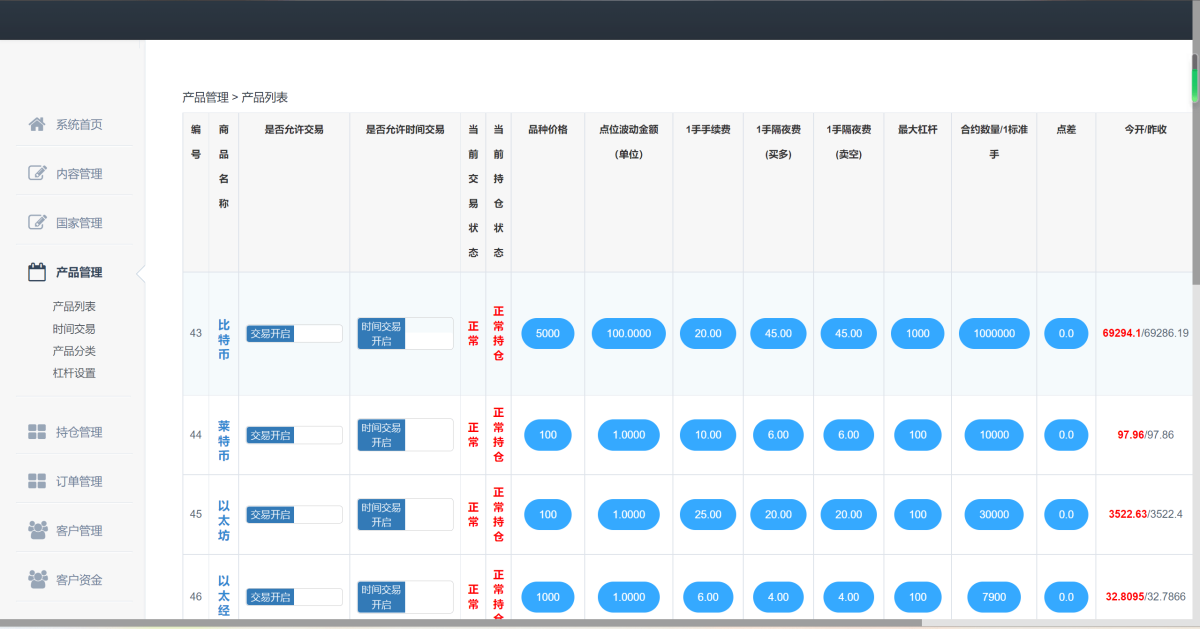Open the 比特币 product link

pos(224,340)
